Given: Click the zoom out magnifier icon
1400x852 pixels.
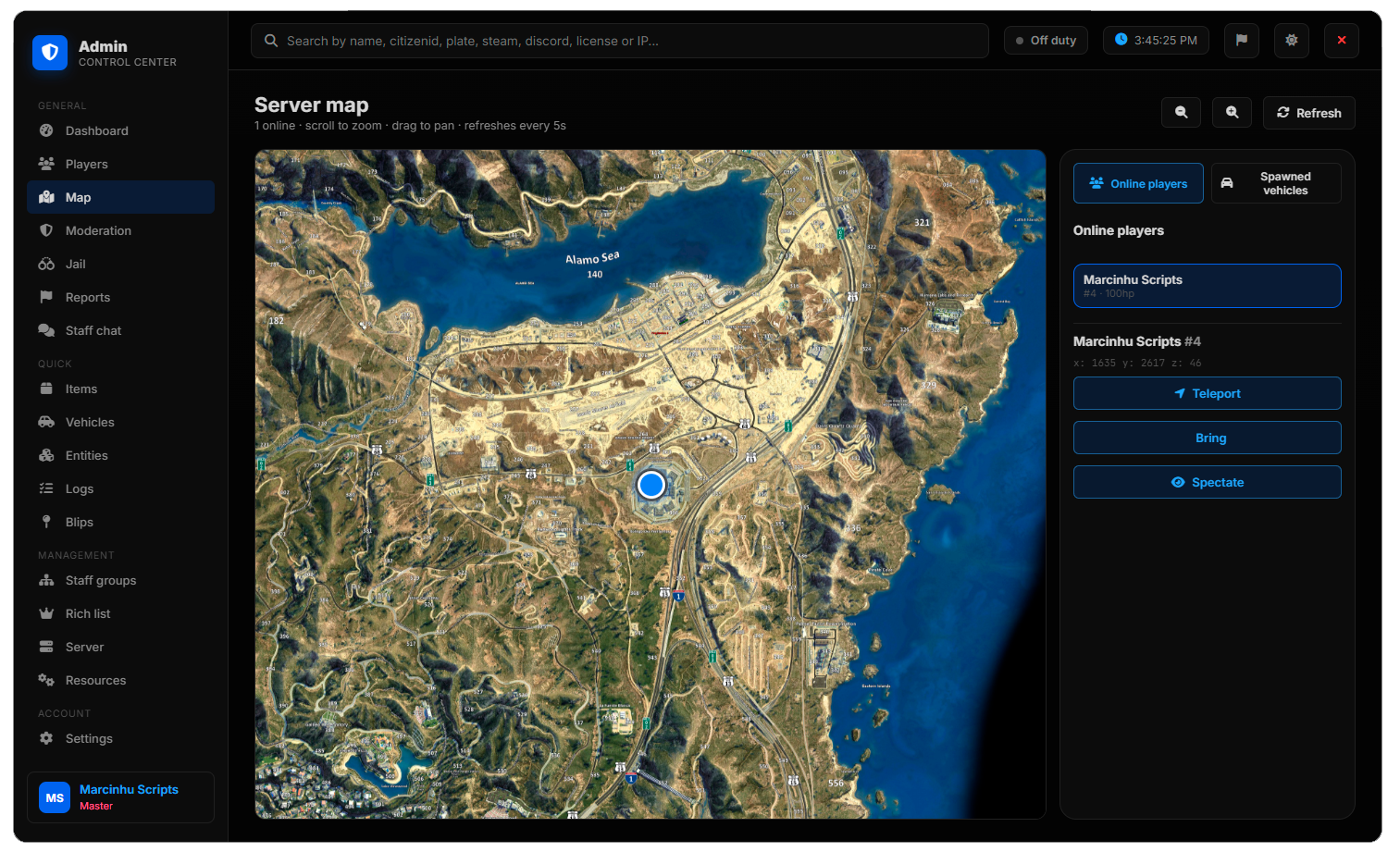Looking at the screenshot, I should pyautogui.click(x=1181, y=113).
